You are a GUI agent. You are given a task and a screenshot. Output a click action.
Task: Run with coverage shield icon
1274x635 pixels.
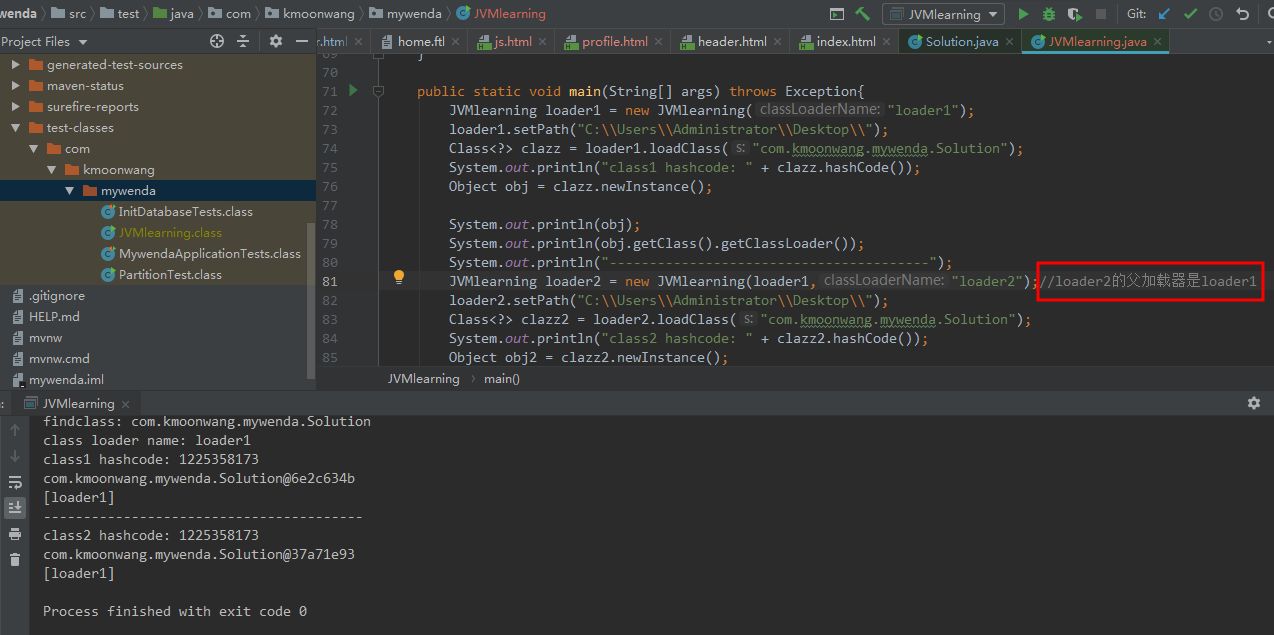(x=1074, y=14)
